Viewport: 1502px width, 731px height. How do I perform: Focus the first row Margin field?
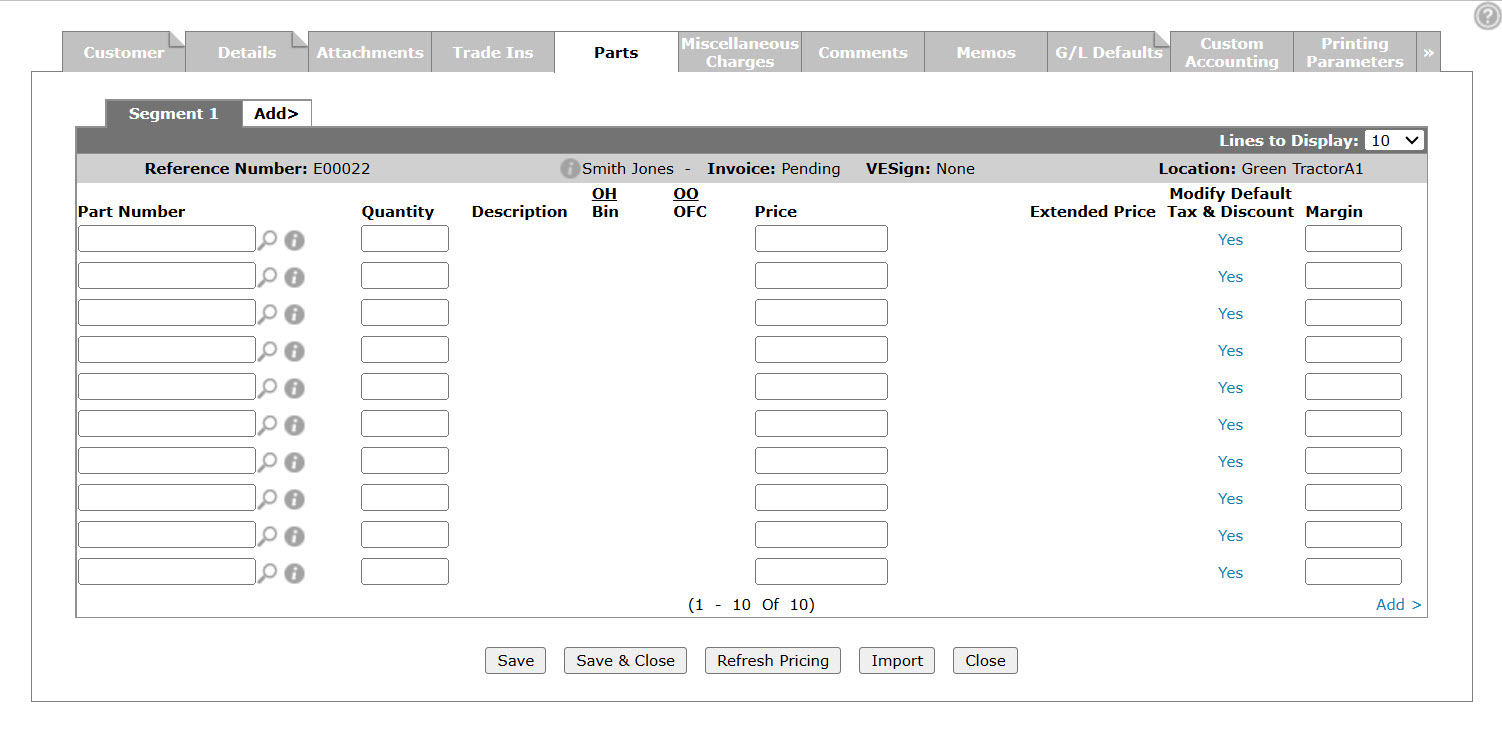point(1353,238)
